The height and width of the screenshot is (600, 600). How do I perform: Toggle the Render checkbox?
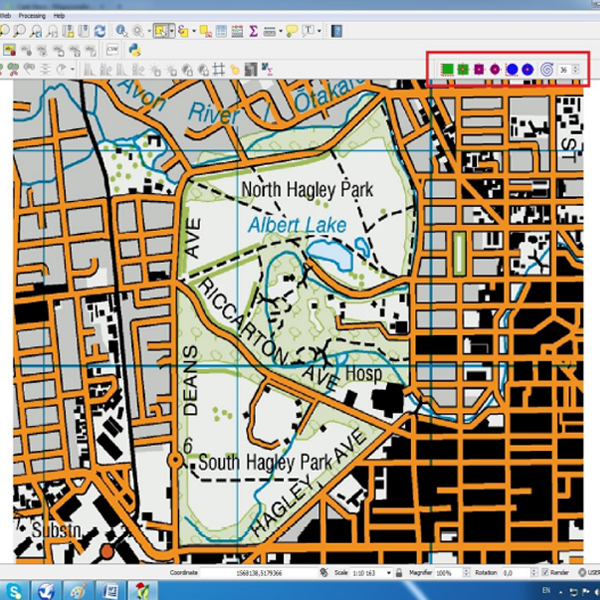click(x=545, y=573)
